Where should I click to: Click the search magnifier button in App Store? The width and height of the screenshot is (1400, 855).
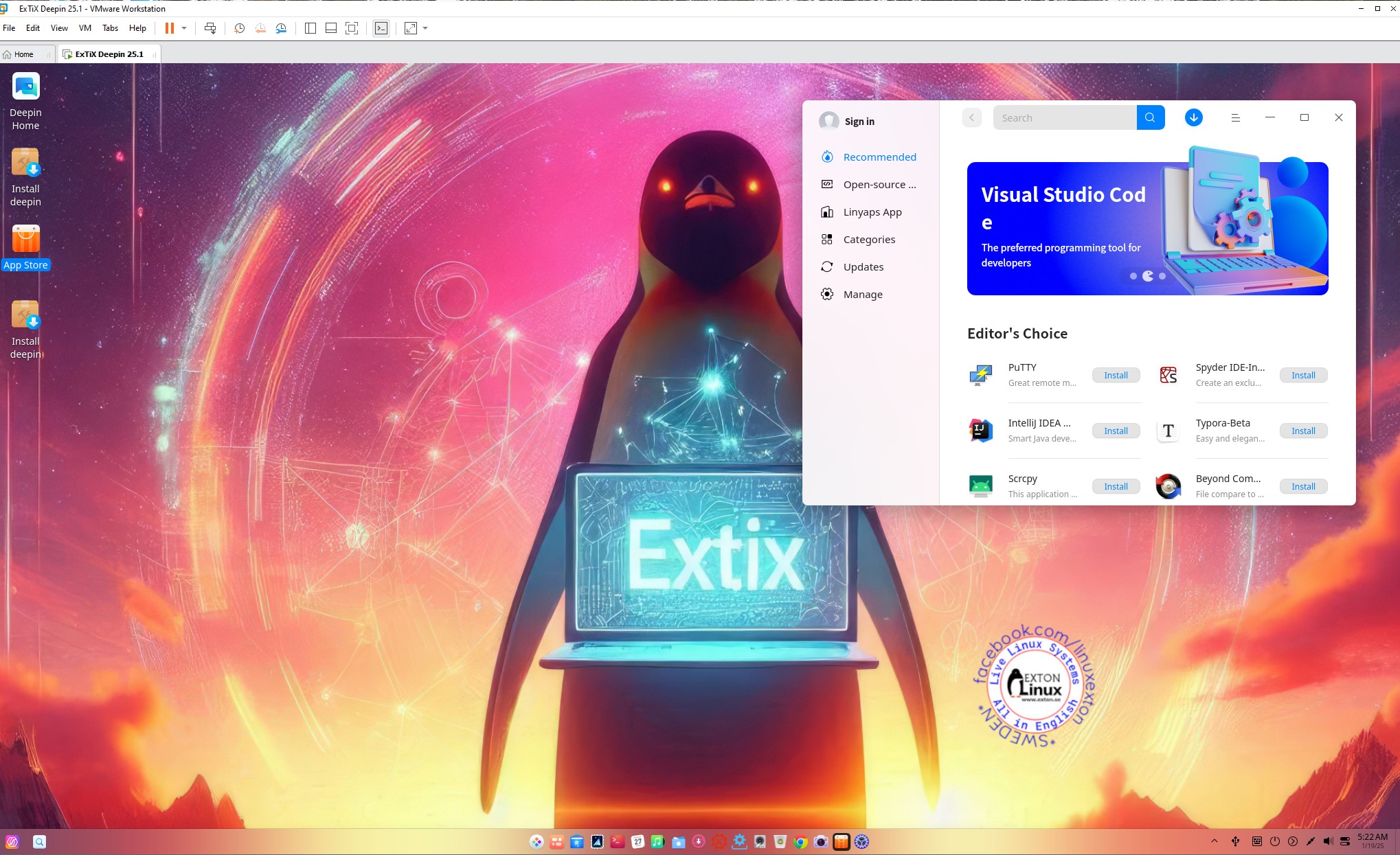[1150, 117]
